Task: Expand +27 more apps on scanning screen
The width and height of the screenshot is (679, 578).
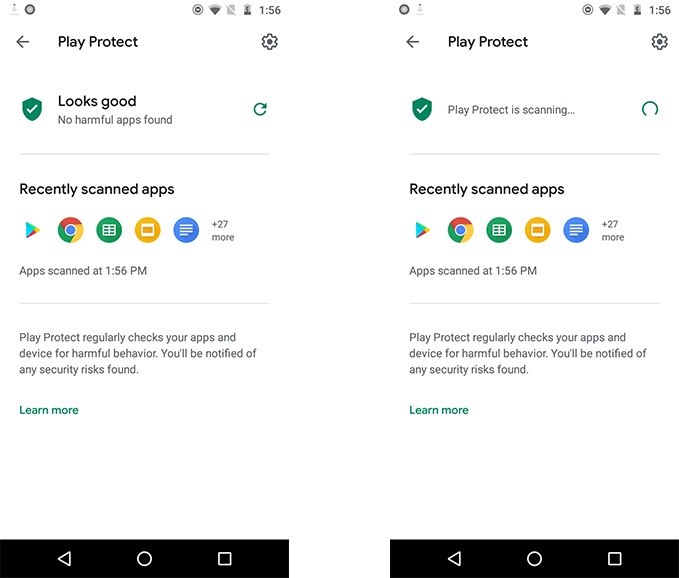Action: pos(613,231)
